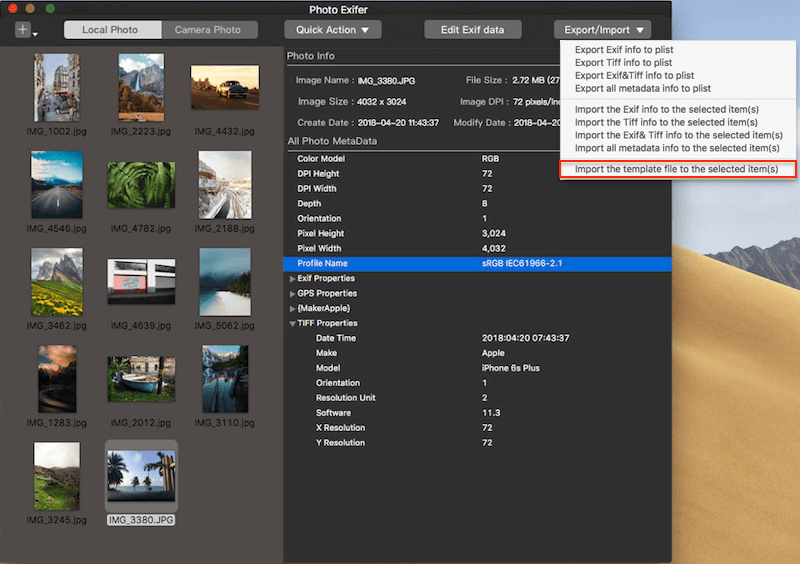The height and width of the screenshot is (564, 800).
Task: Choose Import the template file to selected item(s)
Action: pos(678,169)
